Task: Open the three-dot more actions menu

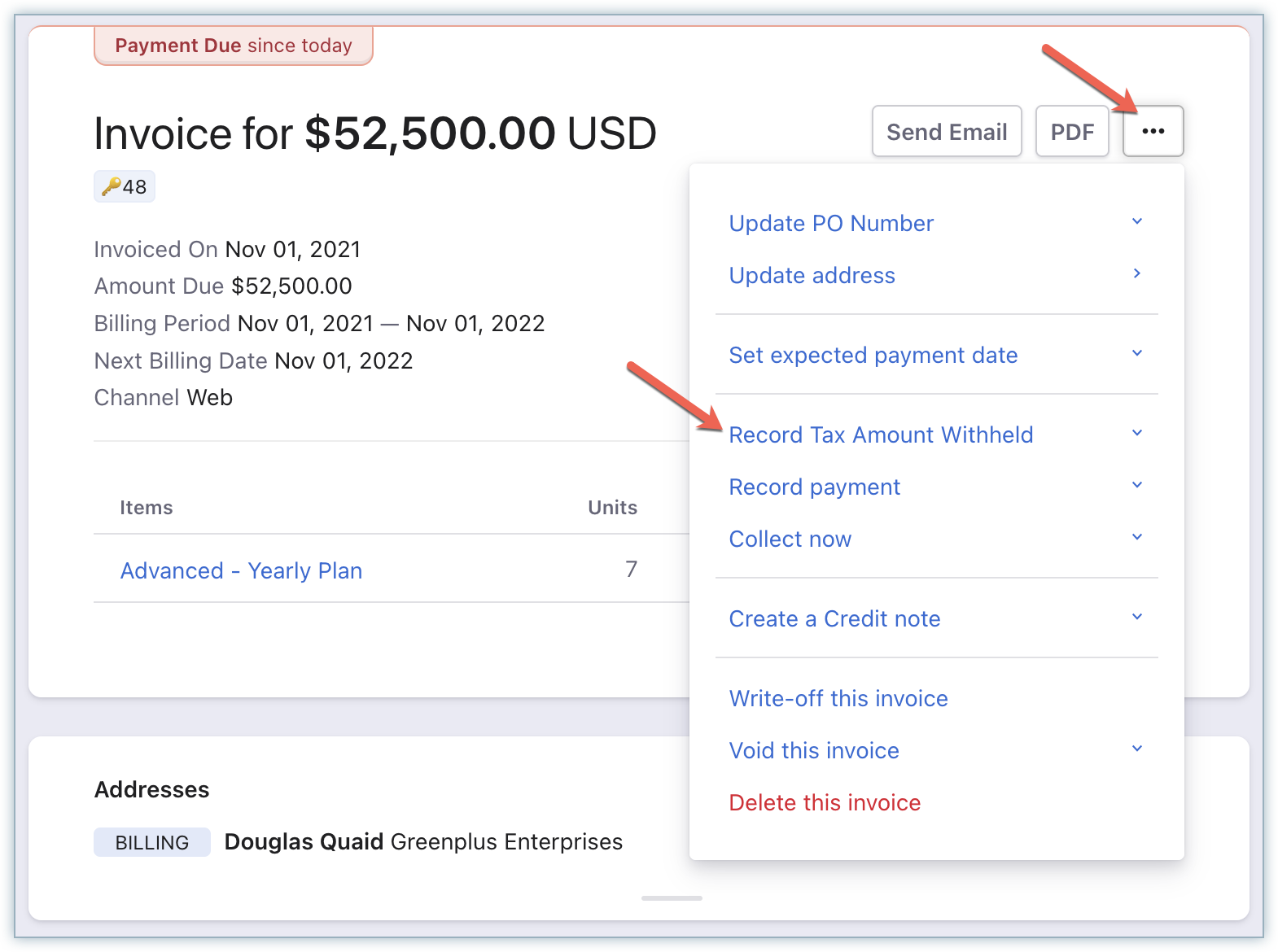Action: [1153, 131]
